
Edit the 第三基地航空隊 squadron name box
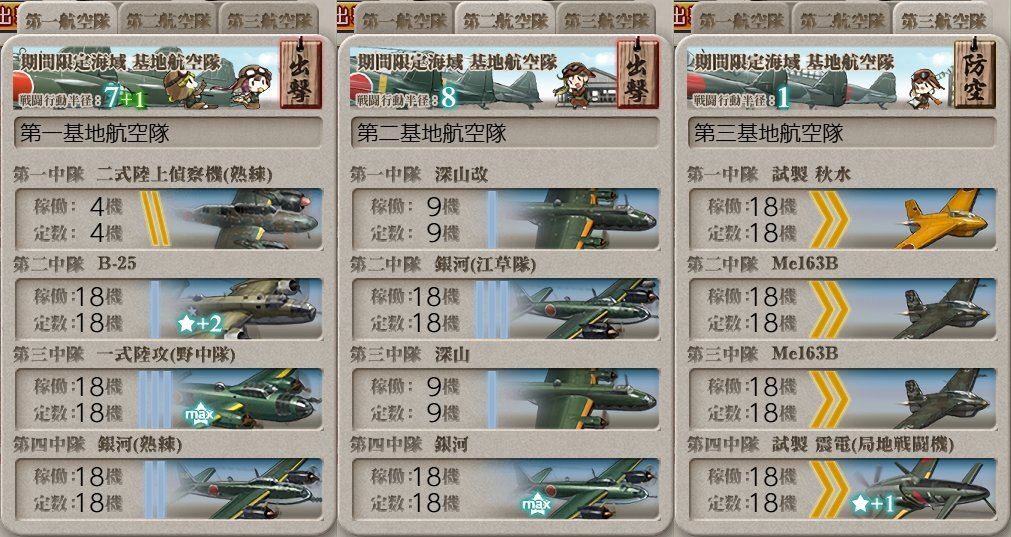tap(842, 133)
